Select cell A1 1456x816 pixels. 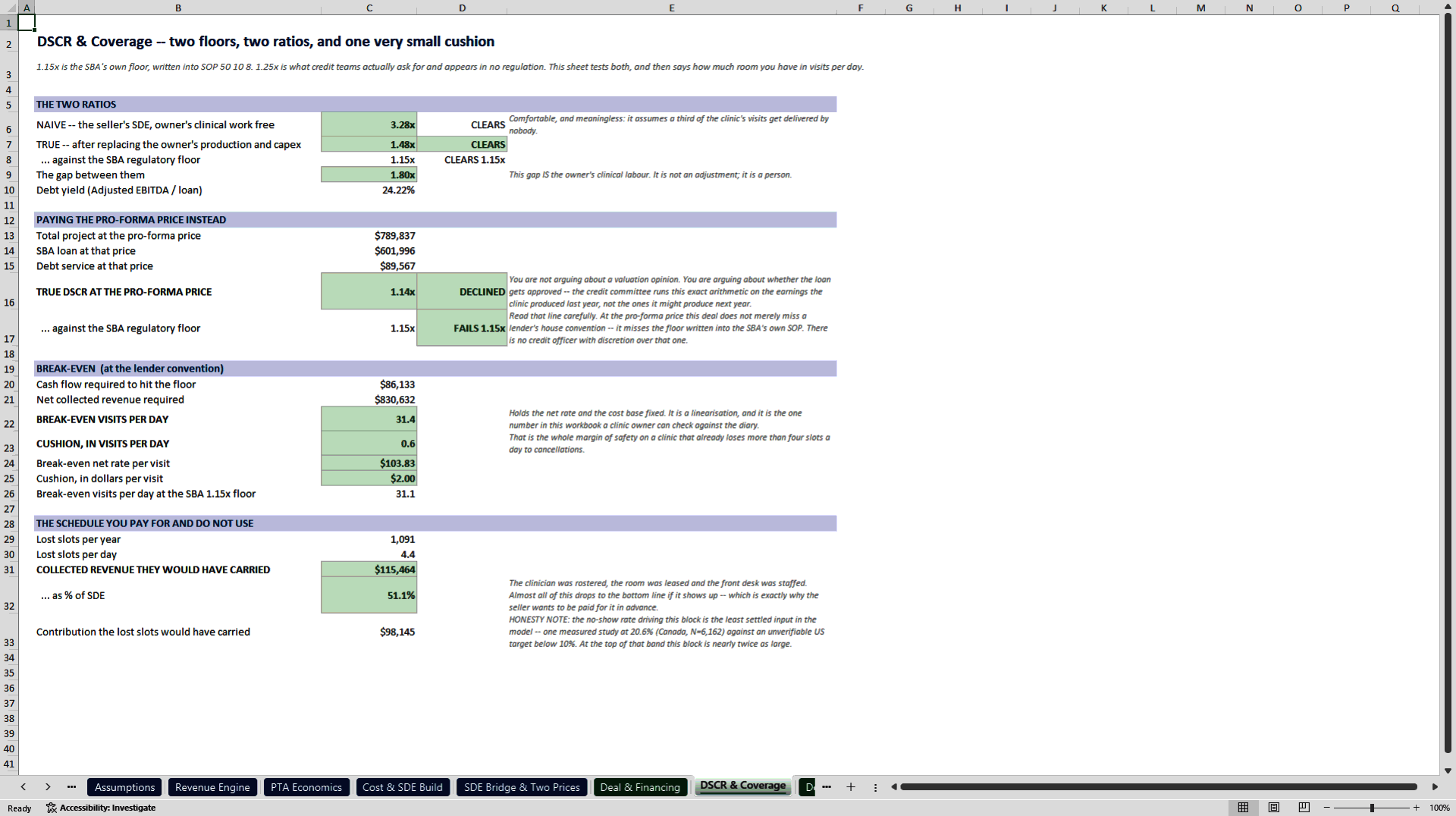27,22
